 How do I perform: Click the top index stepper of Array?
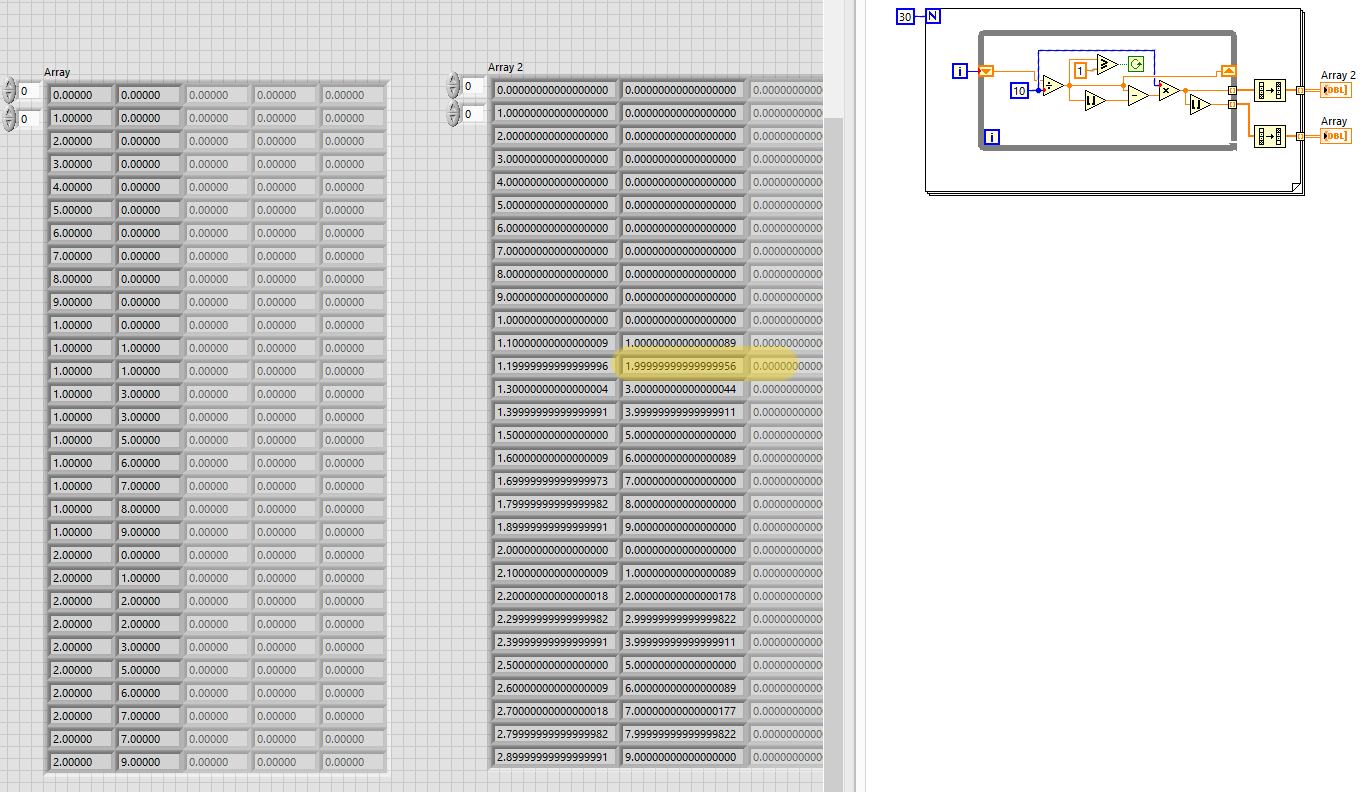[10, 91]
